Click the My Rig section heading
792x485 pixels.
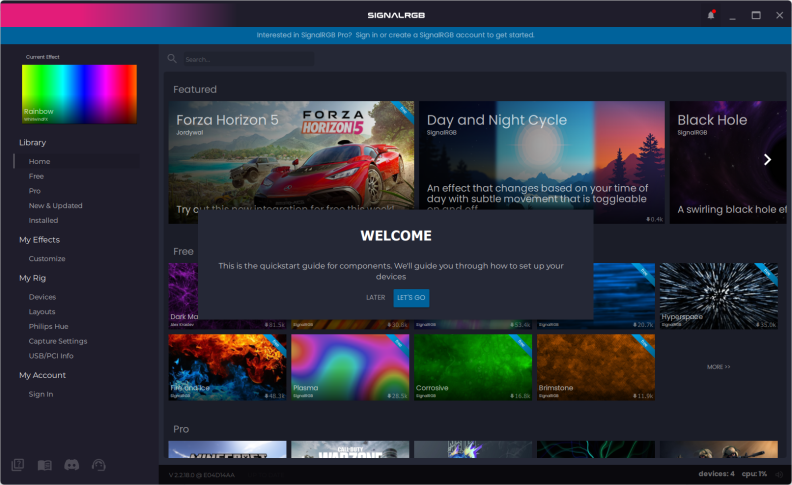coord(32,278)
